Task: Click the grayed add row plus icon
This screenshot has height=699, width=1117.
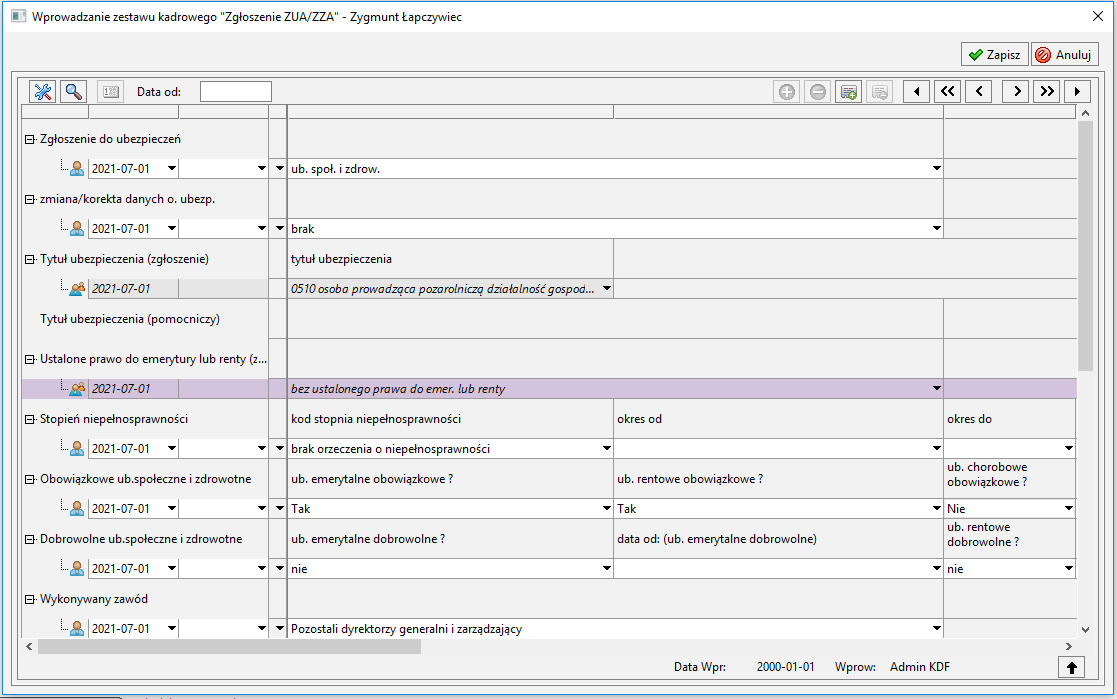Action: [786, 92]
